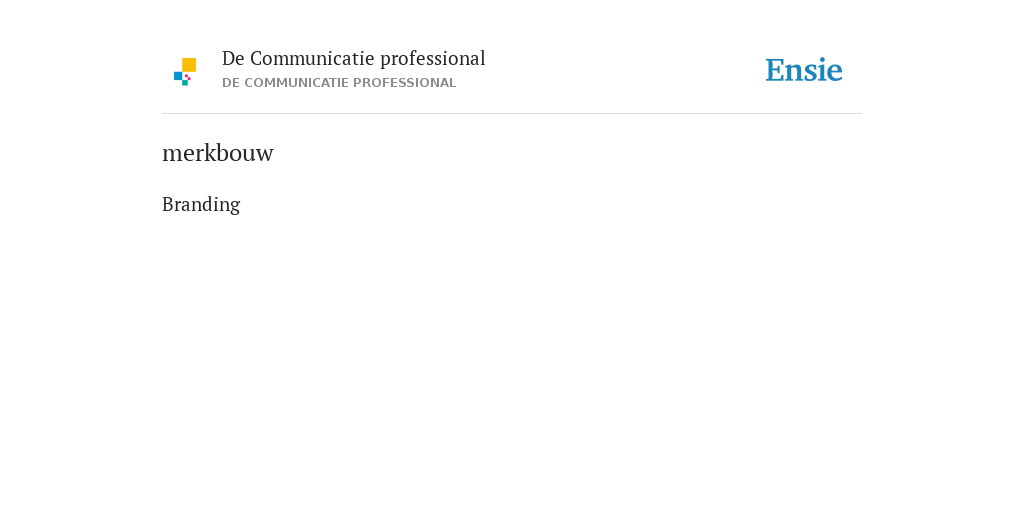The width and height of the screenshot is (1024, 512).
Task: Click the uppercase 'DE COMMUNICATIE PROFESSIONAL' subtitle
Action: (339, 83)
